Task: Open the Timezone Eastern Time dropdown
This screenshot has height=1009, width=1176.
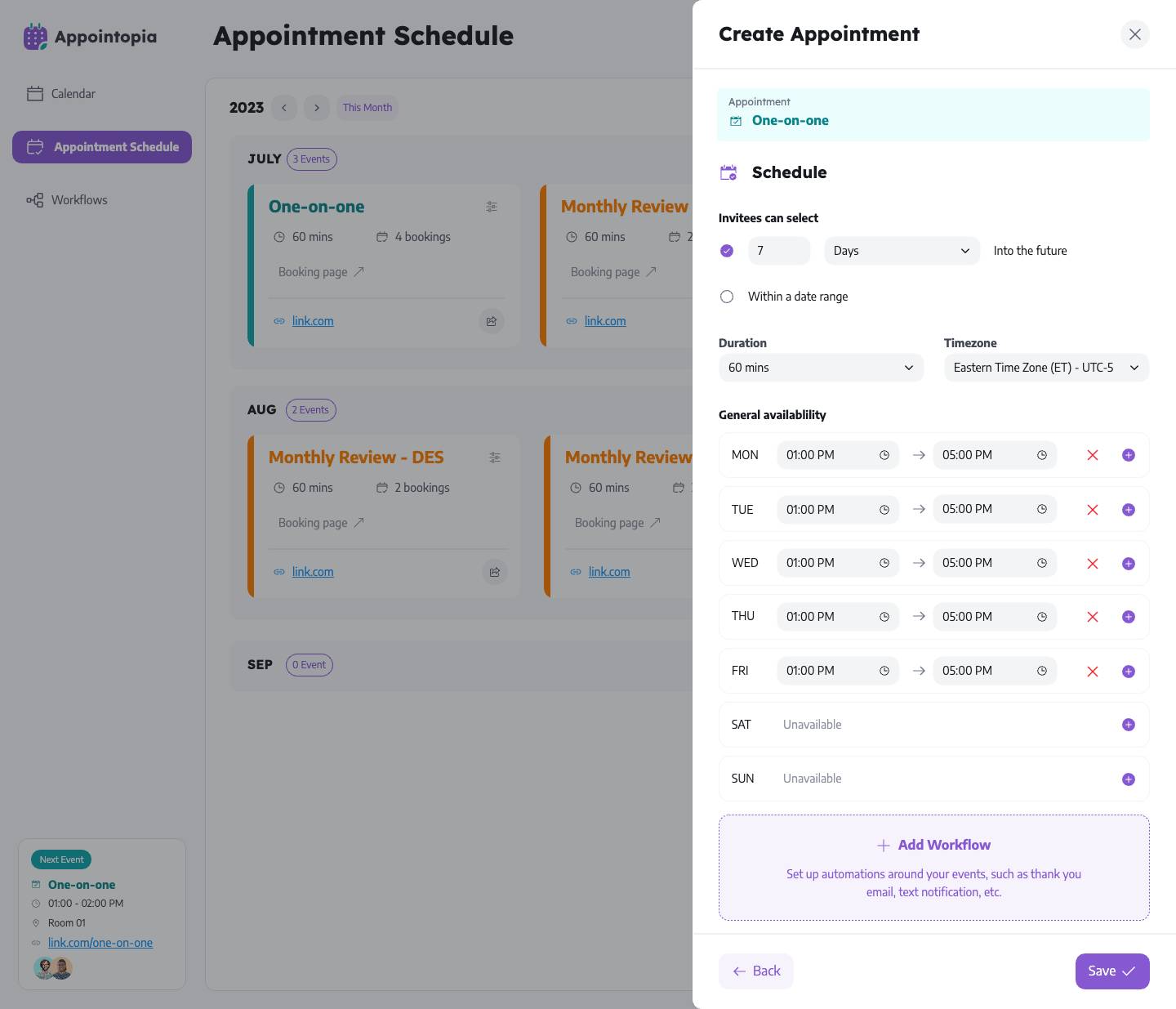Action: pyautogui.click(x=1046, y=368)
